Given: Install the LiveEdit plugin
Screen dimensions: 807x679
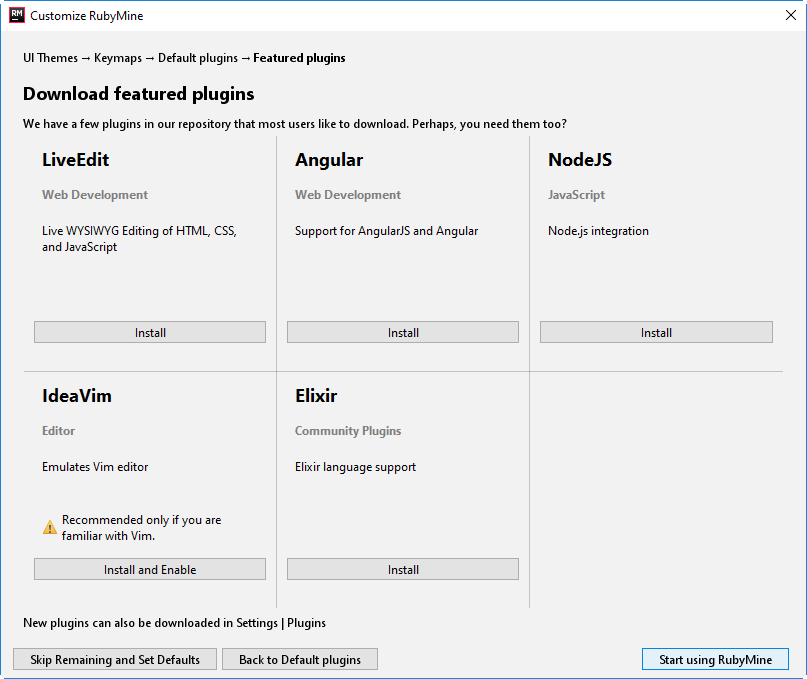Looking at the screenshot, I should (x=150, y=333).
